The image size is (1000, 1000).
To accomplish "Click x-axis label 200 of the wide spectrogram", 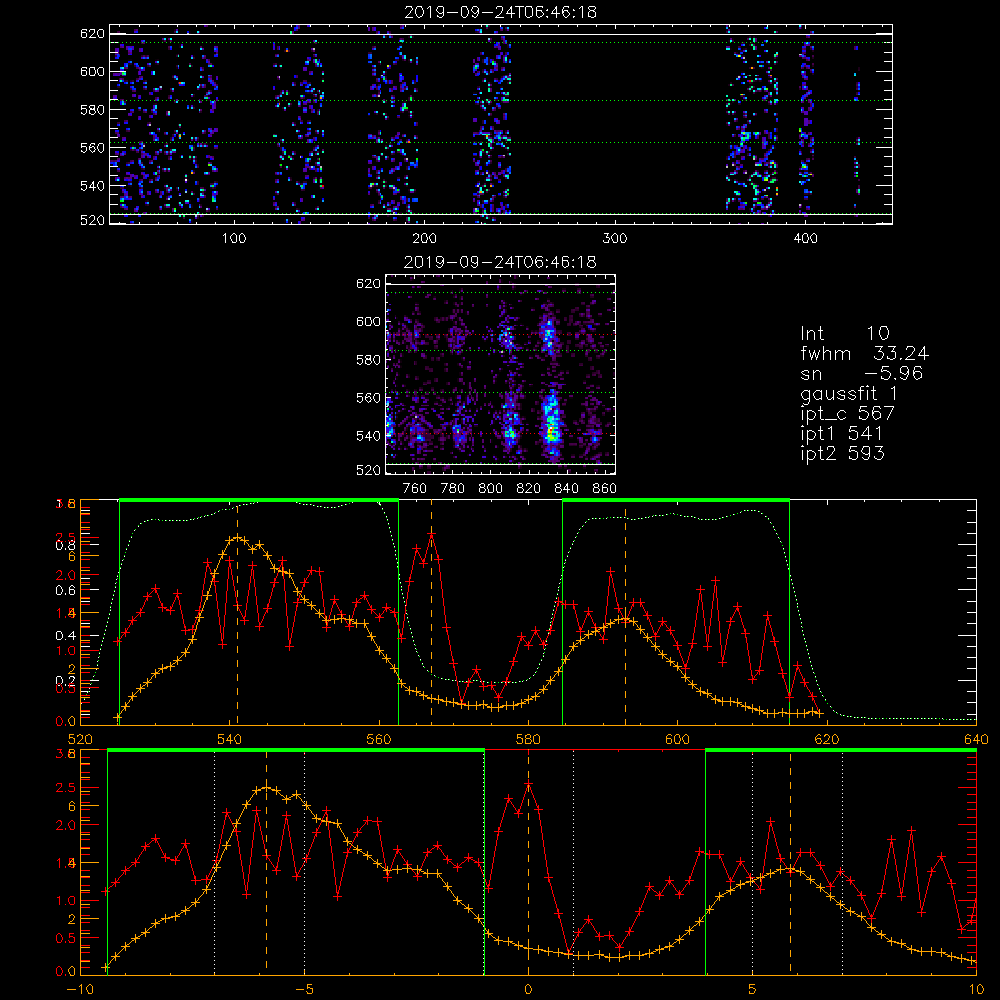I will 424,239.
